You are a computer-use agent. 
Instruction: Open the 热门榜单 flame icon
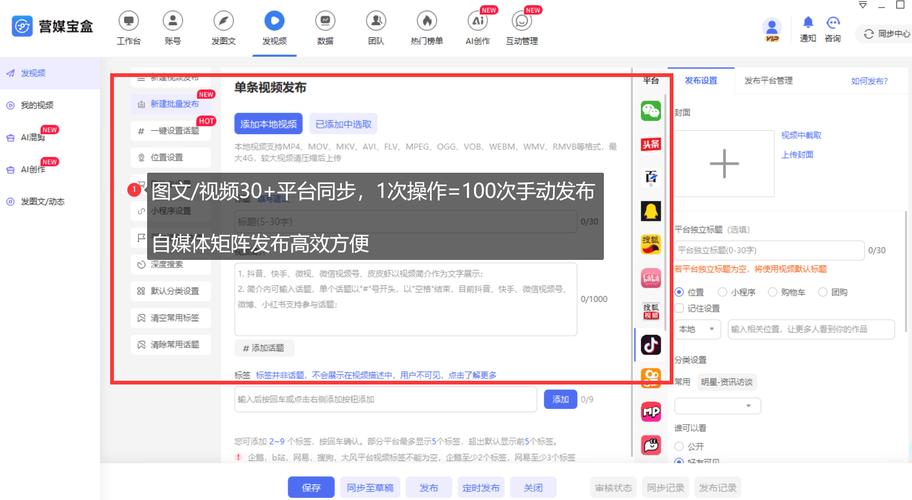coord(428,20)
